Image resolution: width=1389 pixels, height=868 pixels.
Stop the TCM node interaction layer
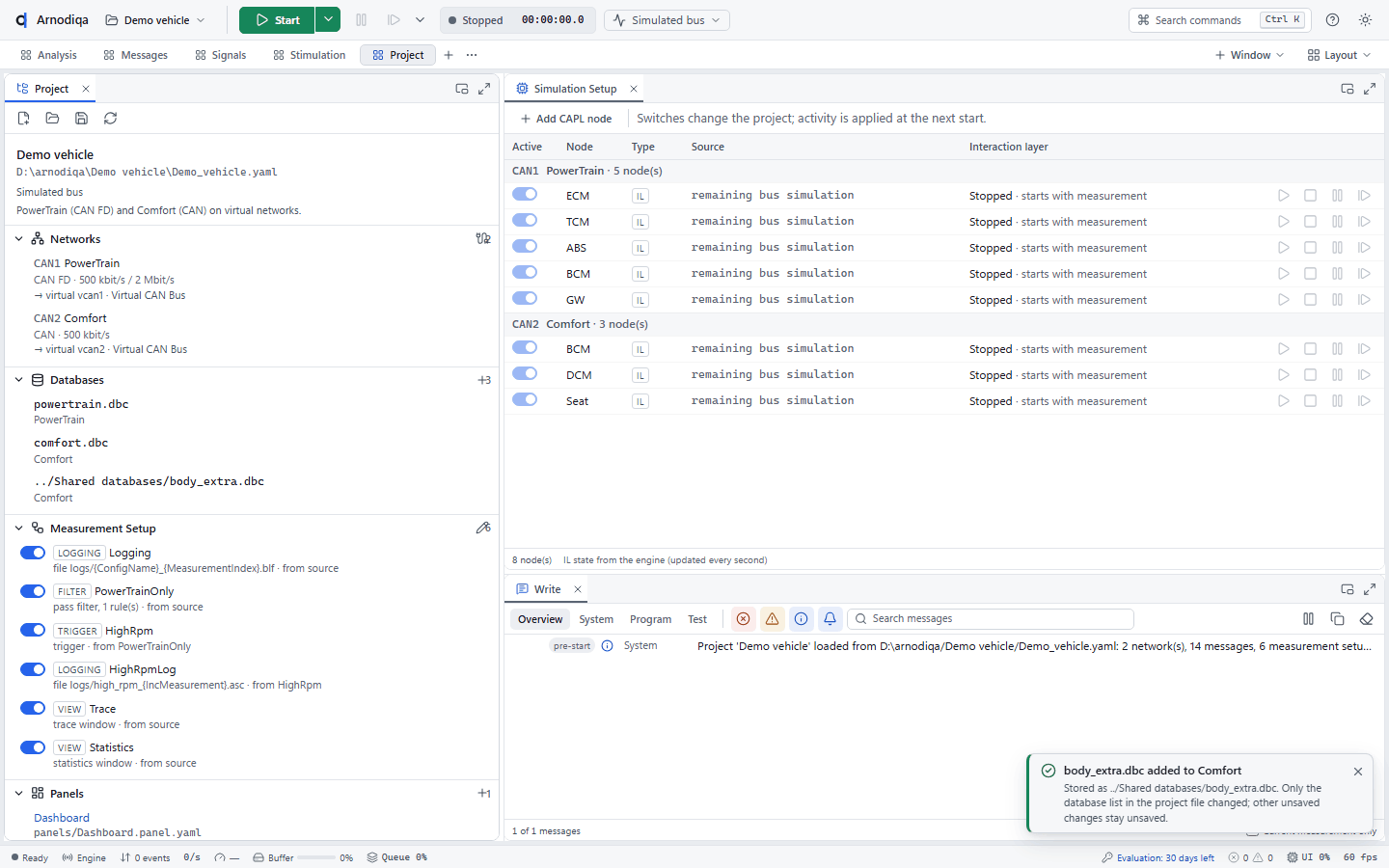[x=1311, y=222]
